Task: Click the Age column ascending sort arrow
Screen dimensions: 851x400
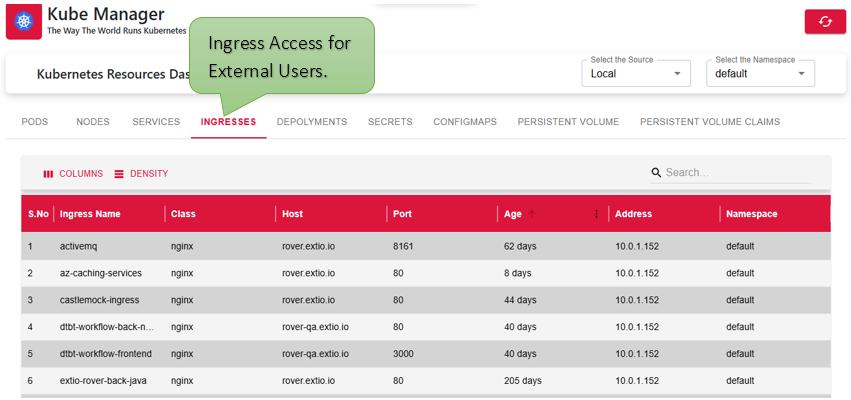Action: (x=532, y=214)
